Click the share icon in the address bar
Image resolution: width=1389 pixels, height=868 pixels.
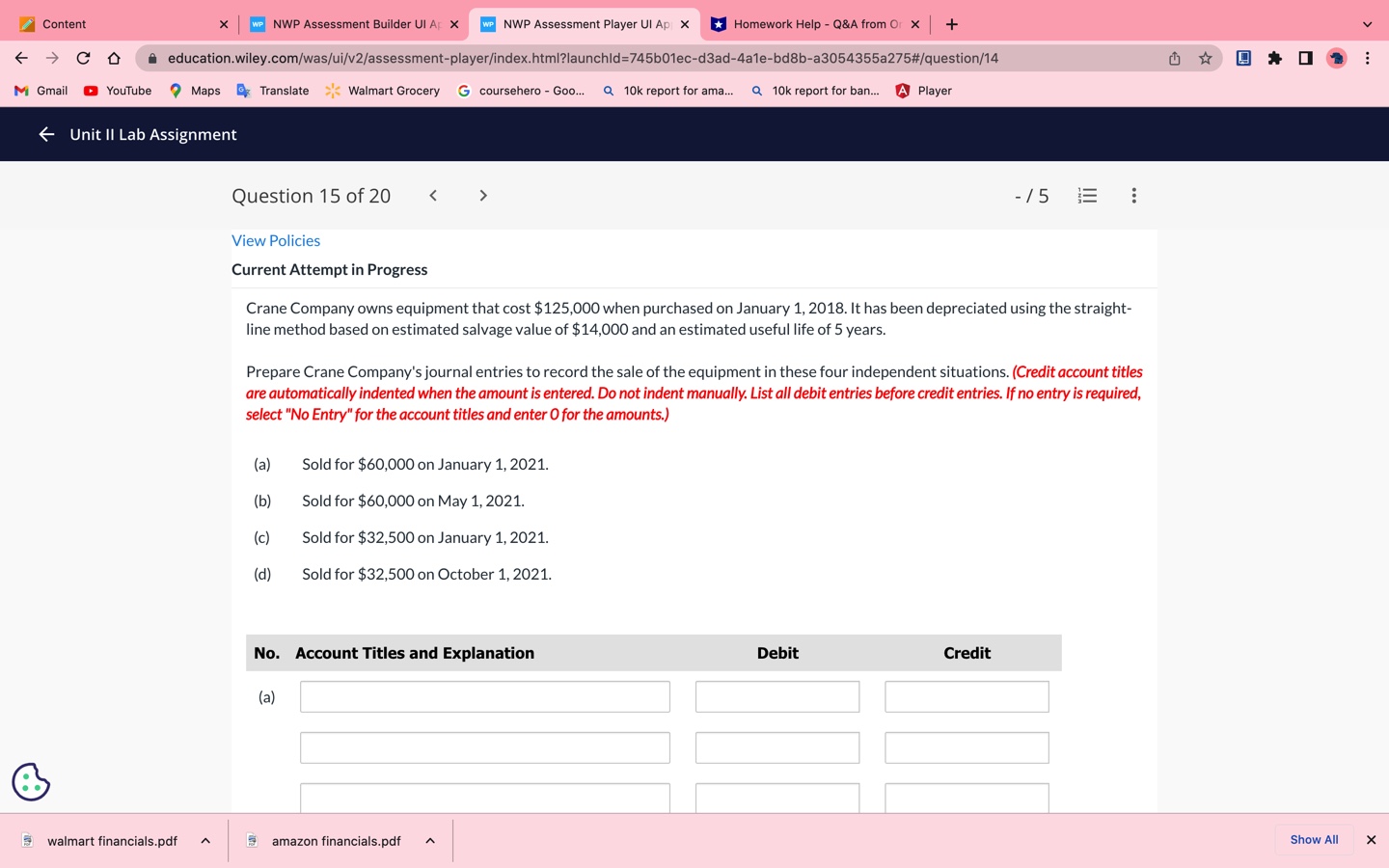1173,58
